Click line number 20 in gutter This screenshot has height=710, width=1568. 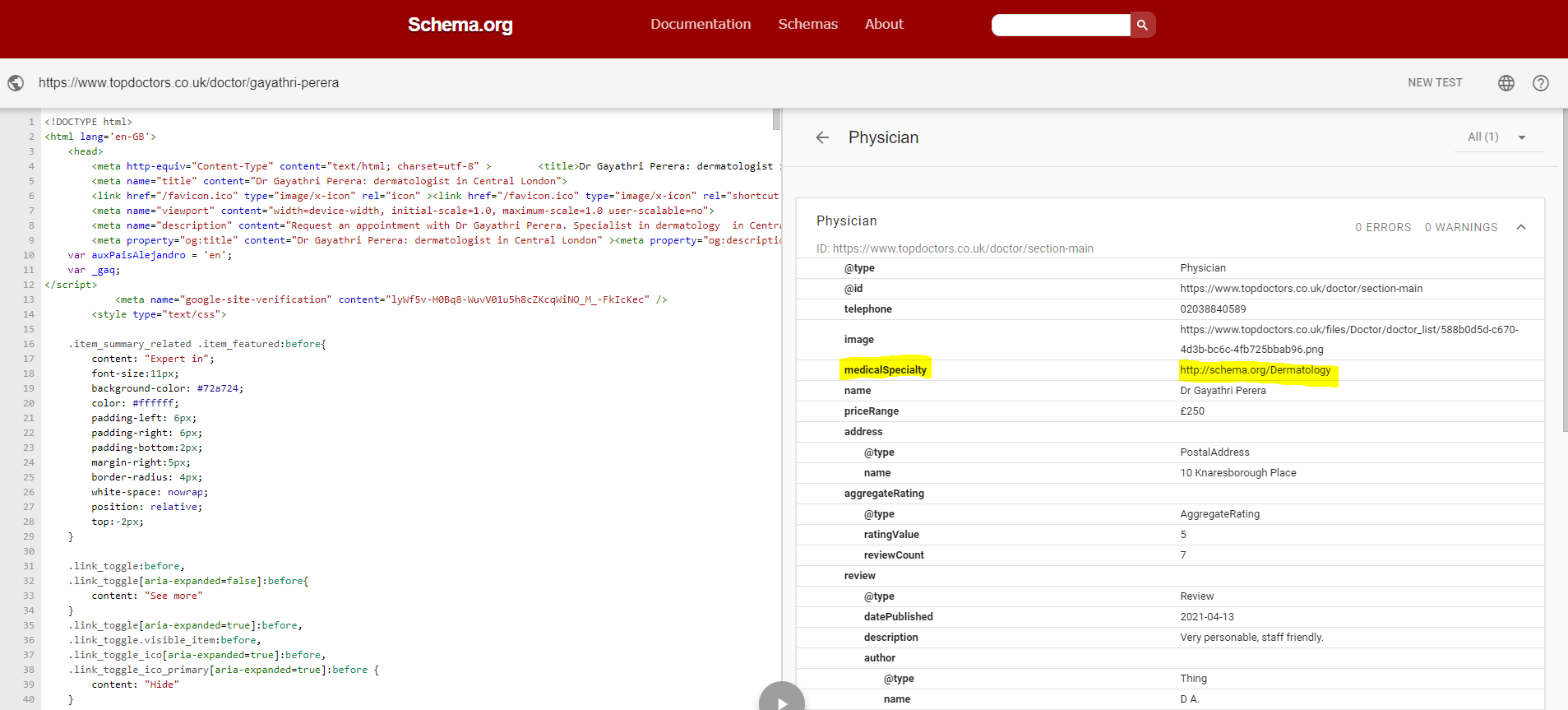click(x=29, y=403)
